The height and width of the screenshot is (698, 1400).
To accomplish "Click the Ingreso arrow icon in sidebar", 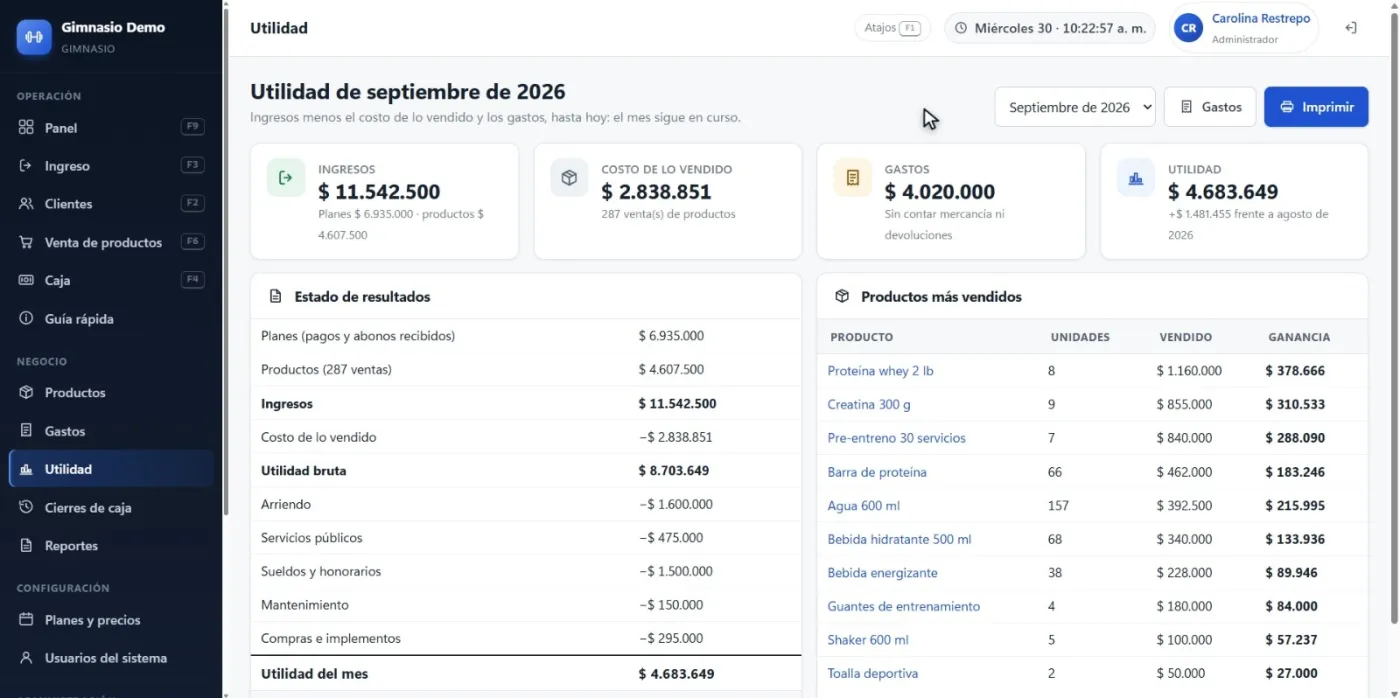I will (26, 166).
